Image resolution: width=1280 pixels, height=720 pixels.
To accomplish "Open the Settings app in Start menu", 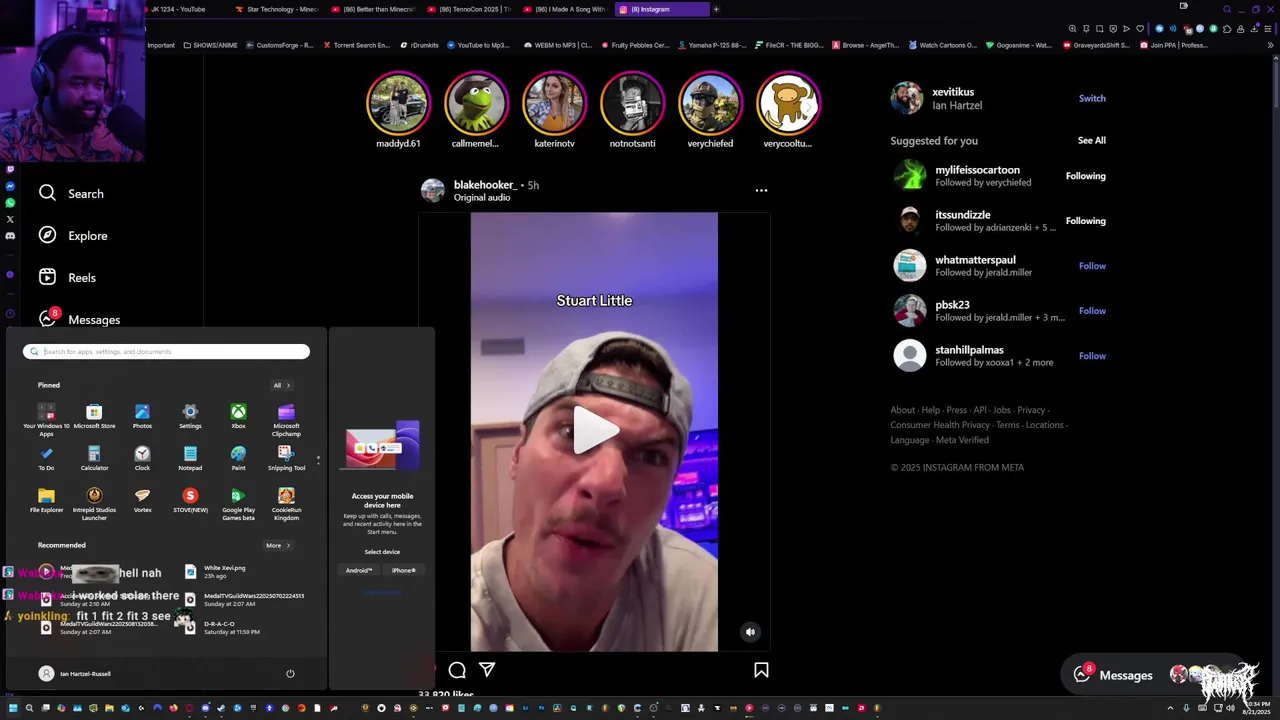I will click(190, 416).
